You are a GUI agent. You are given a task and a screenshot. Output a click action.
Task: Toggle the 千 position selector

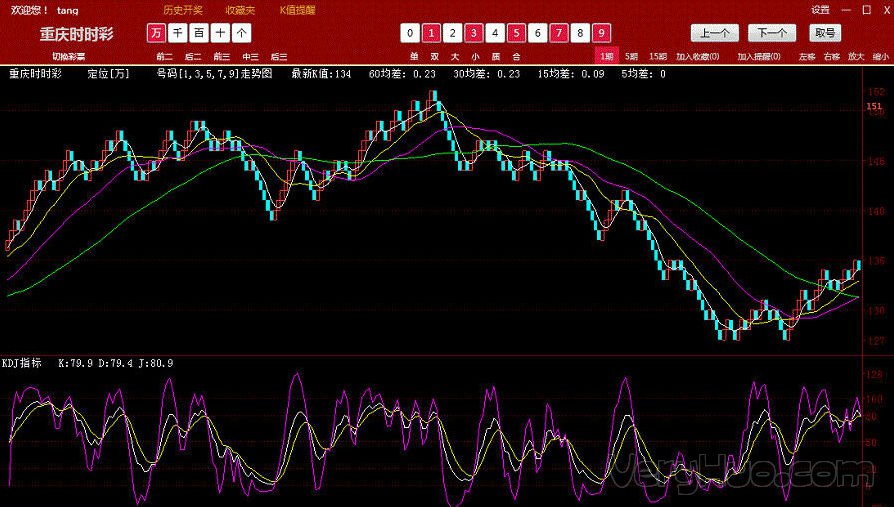click(x=177, y=33)
